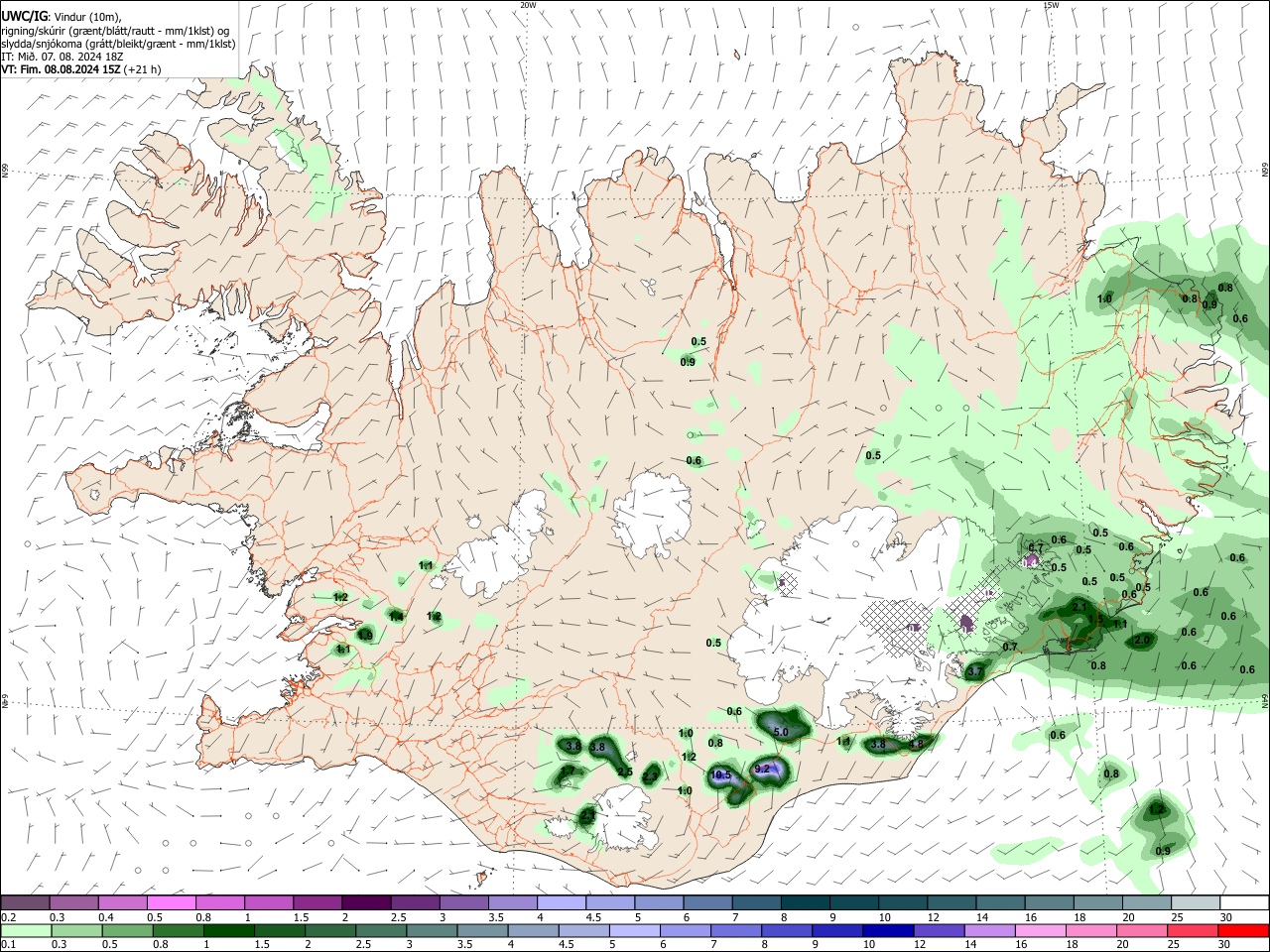Click the '20W' longitude label
The height and width of the screenshot is (952, 1270).
[x=528, y=5]
